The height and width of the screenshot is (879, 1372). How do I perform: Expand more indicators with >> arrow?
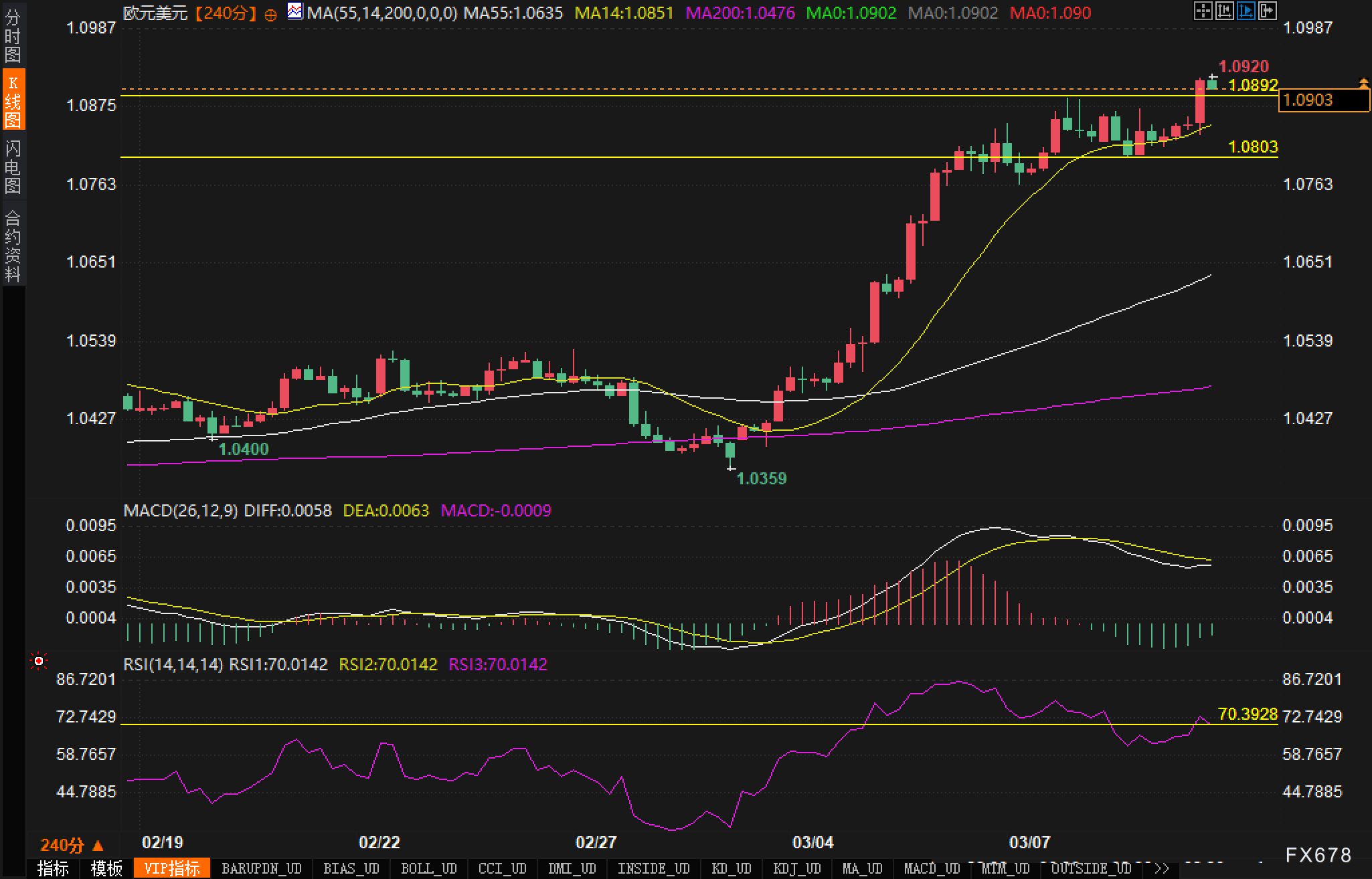[1162, 868]
